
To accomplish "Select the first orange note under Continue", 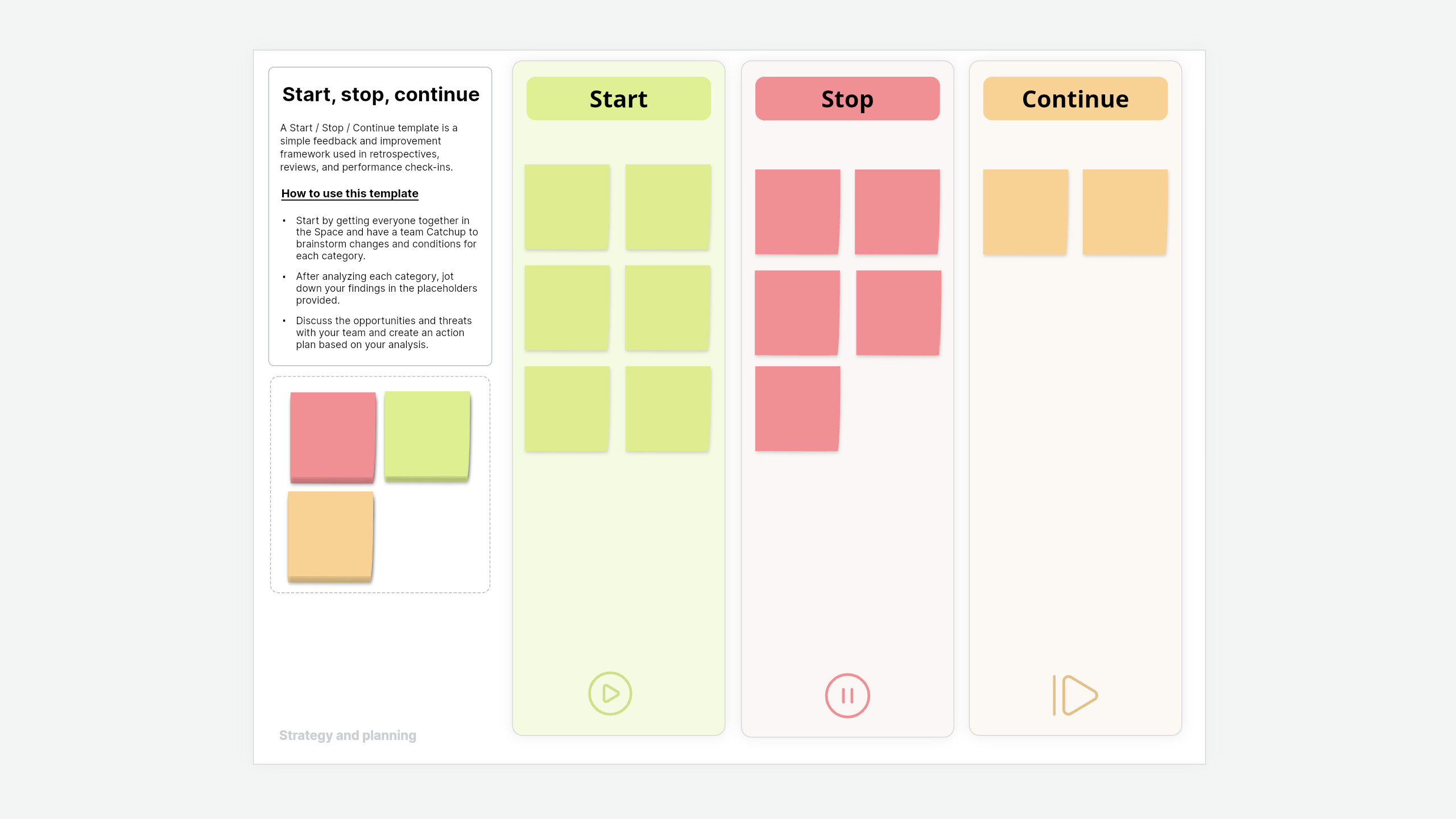I will [x=1025, y=212].
